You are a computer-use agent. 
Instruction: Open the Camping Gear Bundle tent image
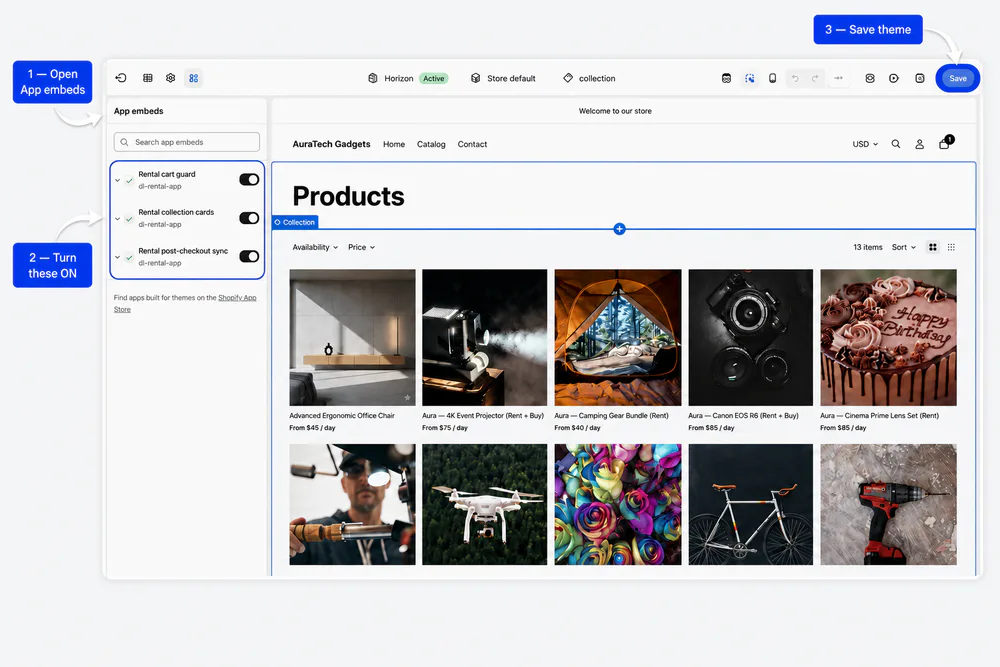click(618, 337)
